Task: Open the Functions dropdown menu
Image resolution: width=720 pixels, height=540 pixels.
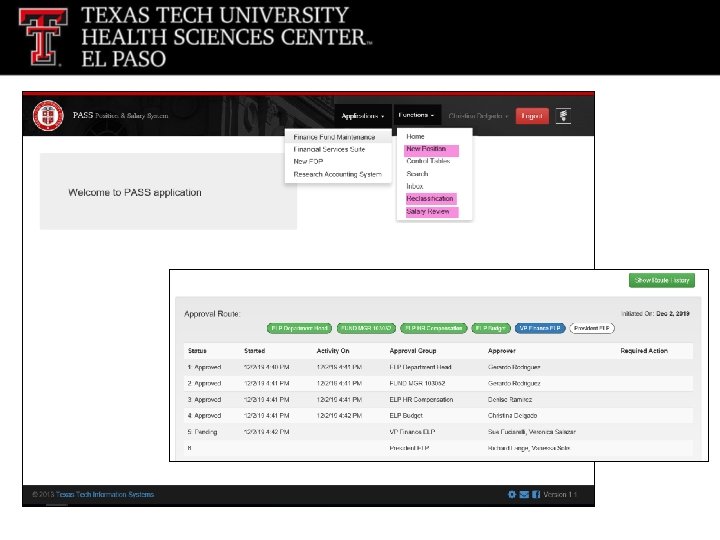Action: pos(416,115)
